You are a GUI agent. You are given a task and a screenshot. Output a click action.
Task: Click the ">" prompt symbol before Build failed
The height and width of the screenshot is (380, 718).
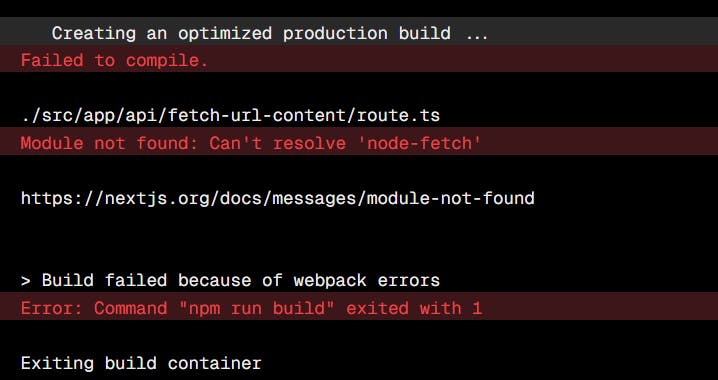[26, 281]
